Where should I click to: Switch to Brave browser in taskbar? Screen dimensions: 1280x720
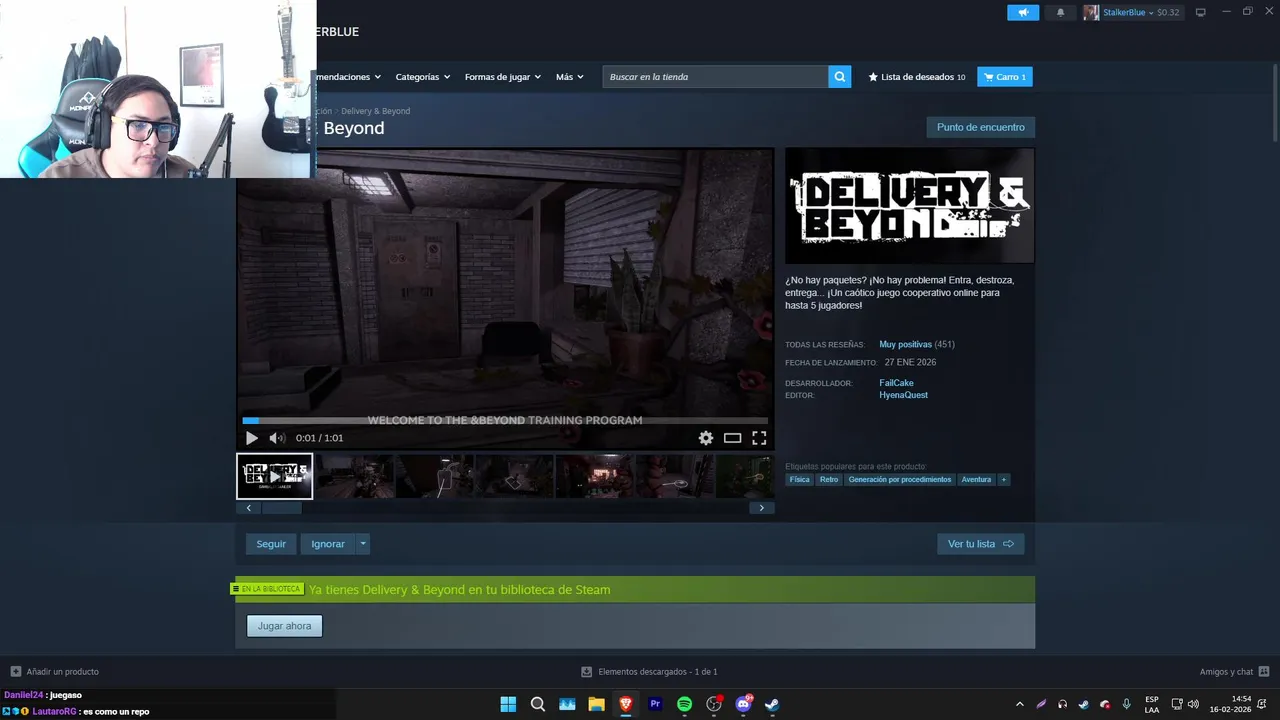point(626,704)
